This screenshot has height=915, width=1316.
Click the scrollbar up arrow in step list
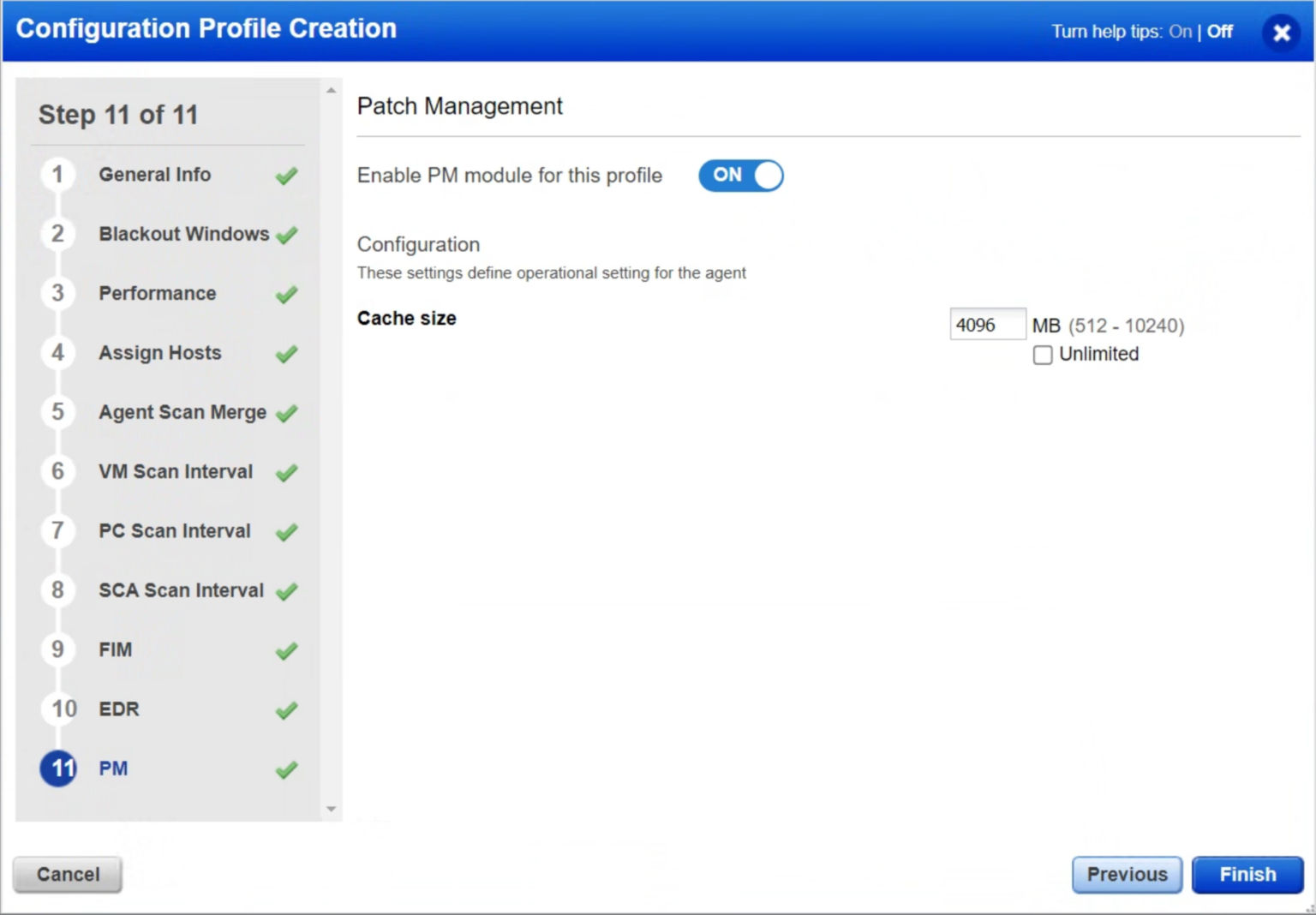(x=332, y=86)
